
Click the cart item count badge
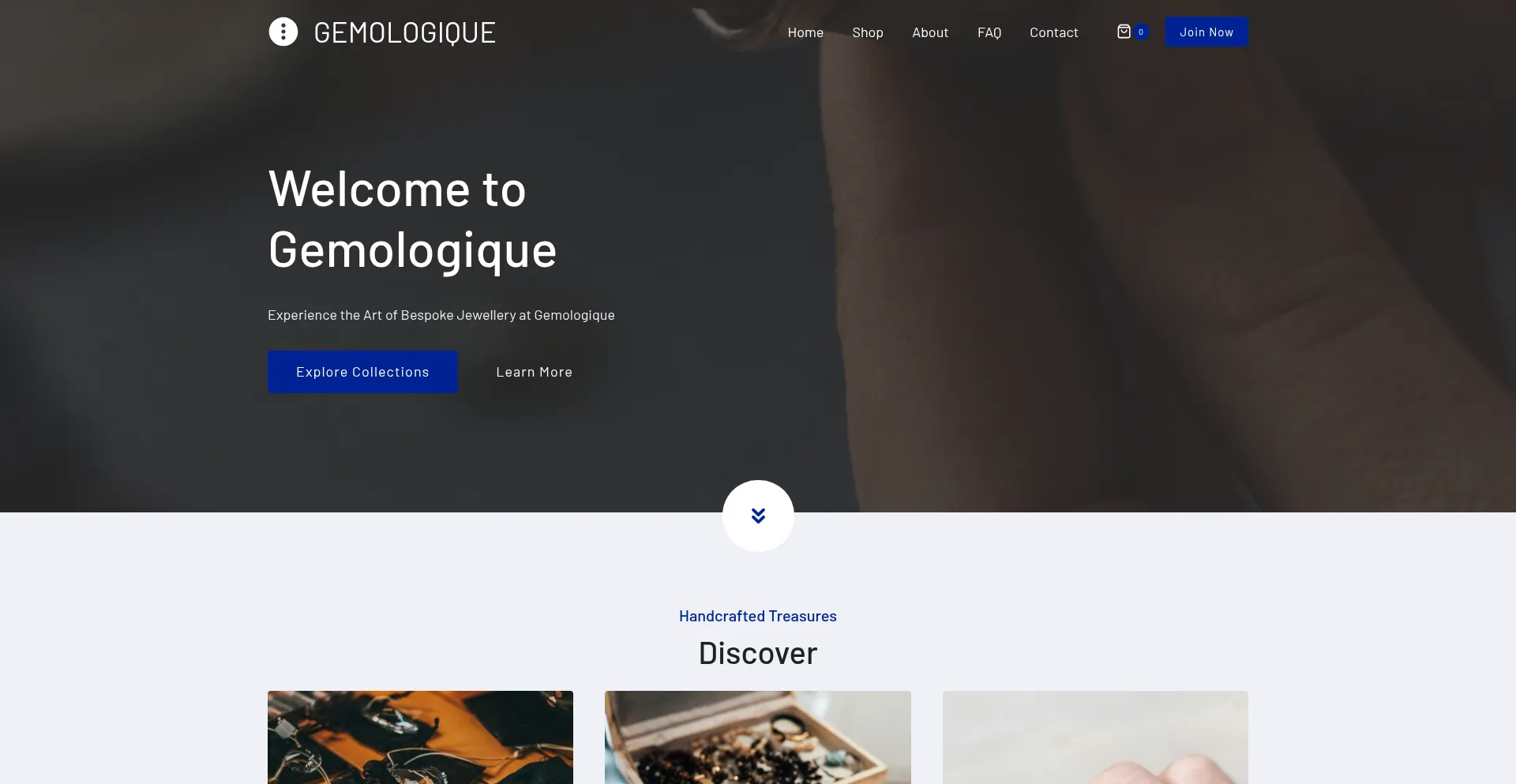tap(1141, 32)
